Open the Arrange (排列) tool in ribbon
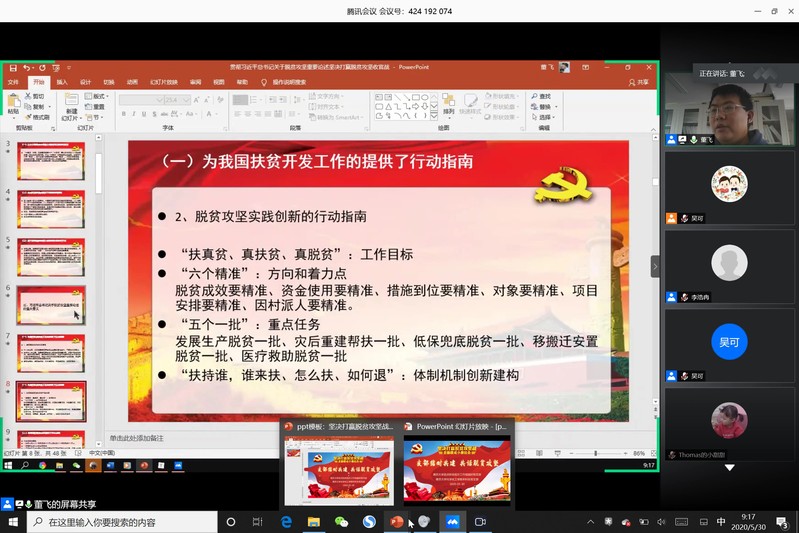Viewport: 799px width, 533px height. pyautogui.click(x=448, y=104)
